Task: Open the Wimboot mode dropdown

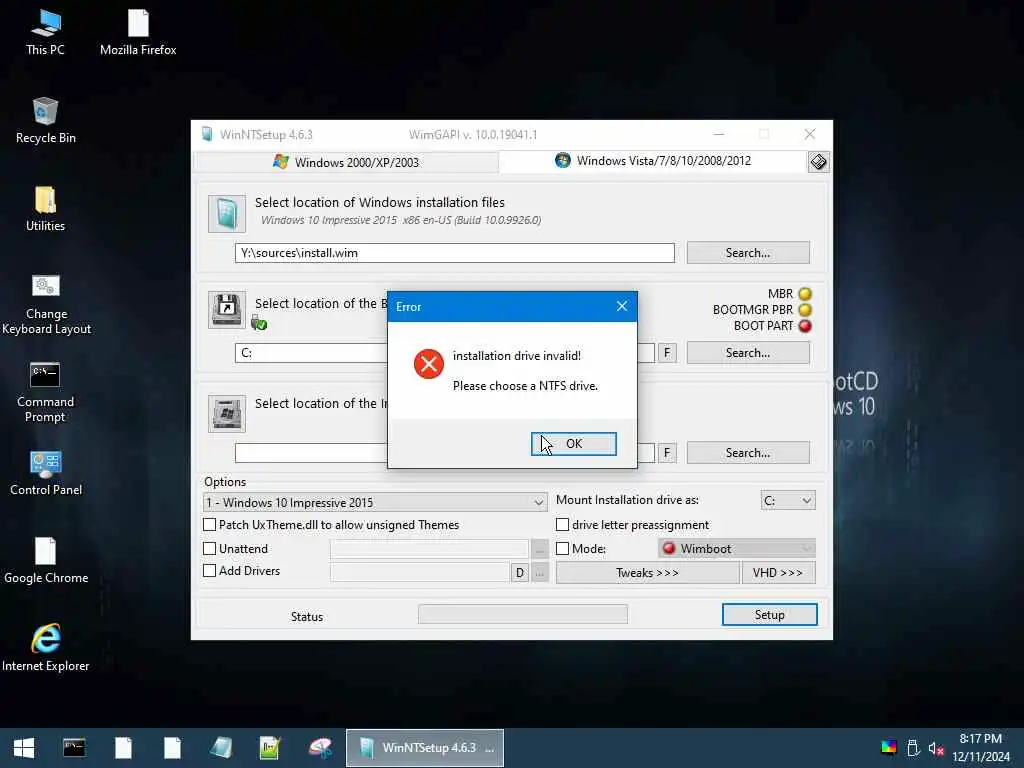Action: point(737,549)
